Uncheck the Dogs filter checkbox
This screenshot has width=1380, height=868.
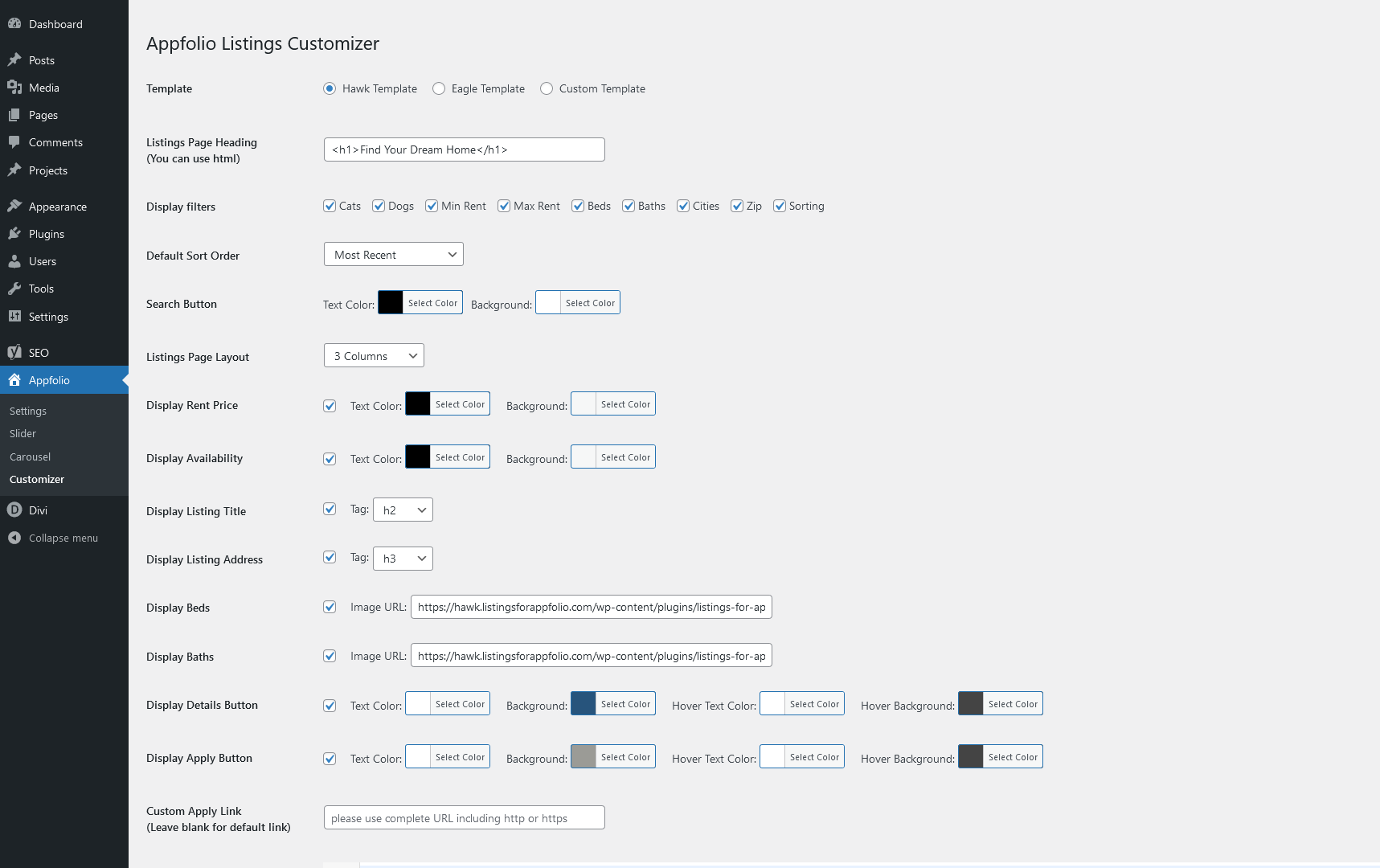379,206
